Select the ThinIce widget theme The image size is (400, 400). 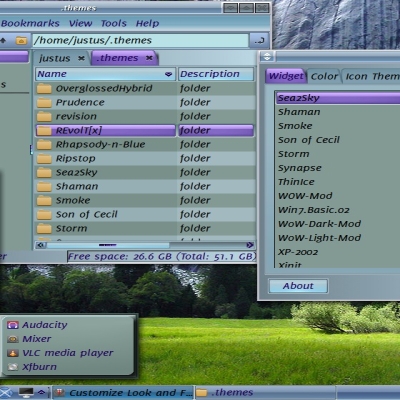338,182
